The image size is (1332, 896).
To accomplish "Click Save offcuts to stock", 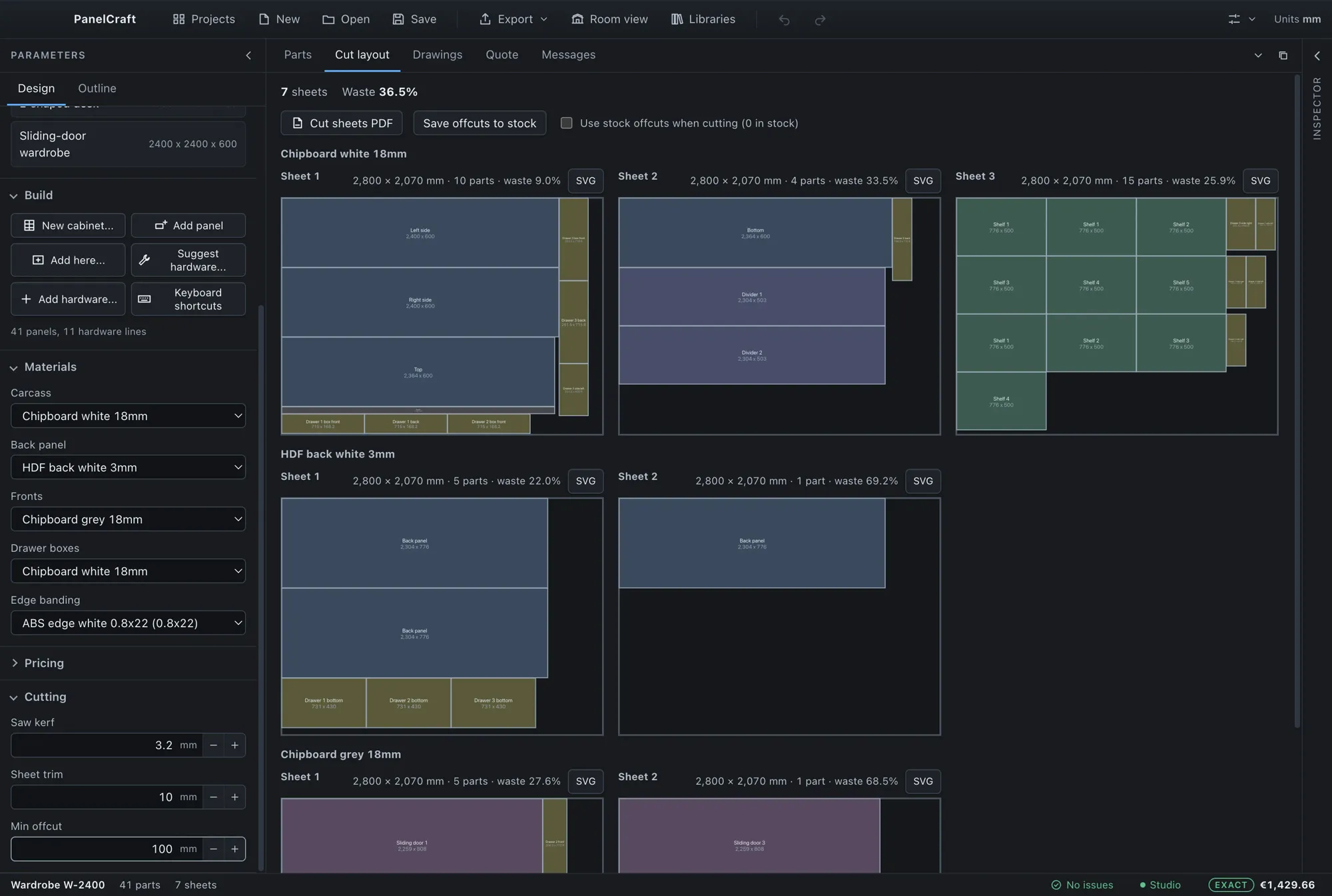I will coord(480,123).
